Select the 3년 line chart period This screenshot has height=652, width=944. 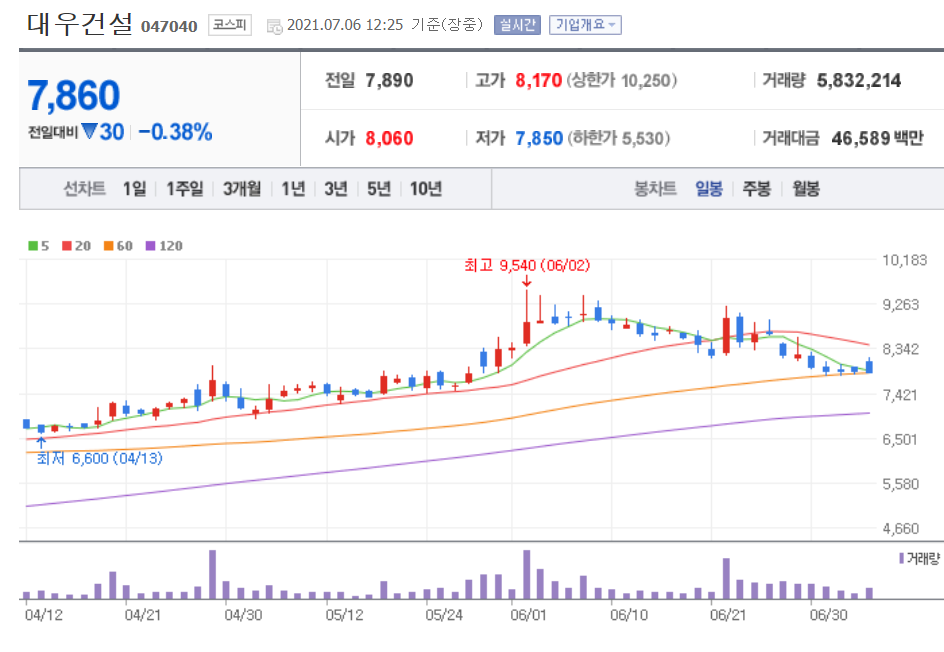pos(336,189)
